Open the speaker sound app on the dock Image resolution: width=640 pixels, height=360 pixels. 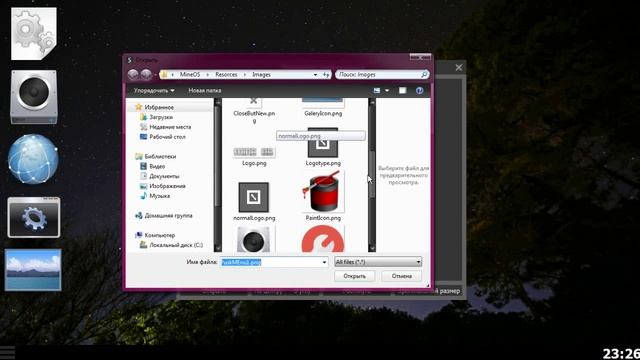pos(34,97)
